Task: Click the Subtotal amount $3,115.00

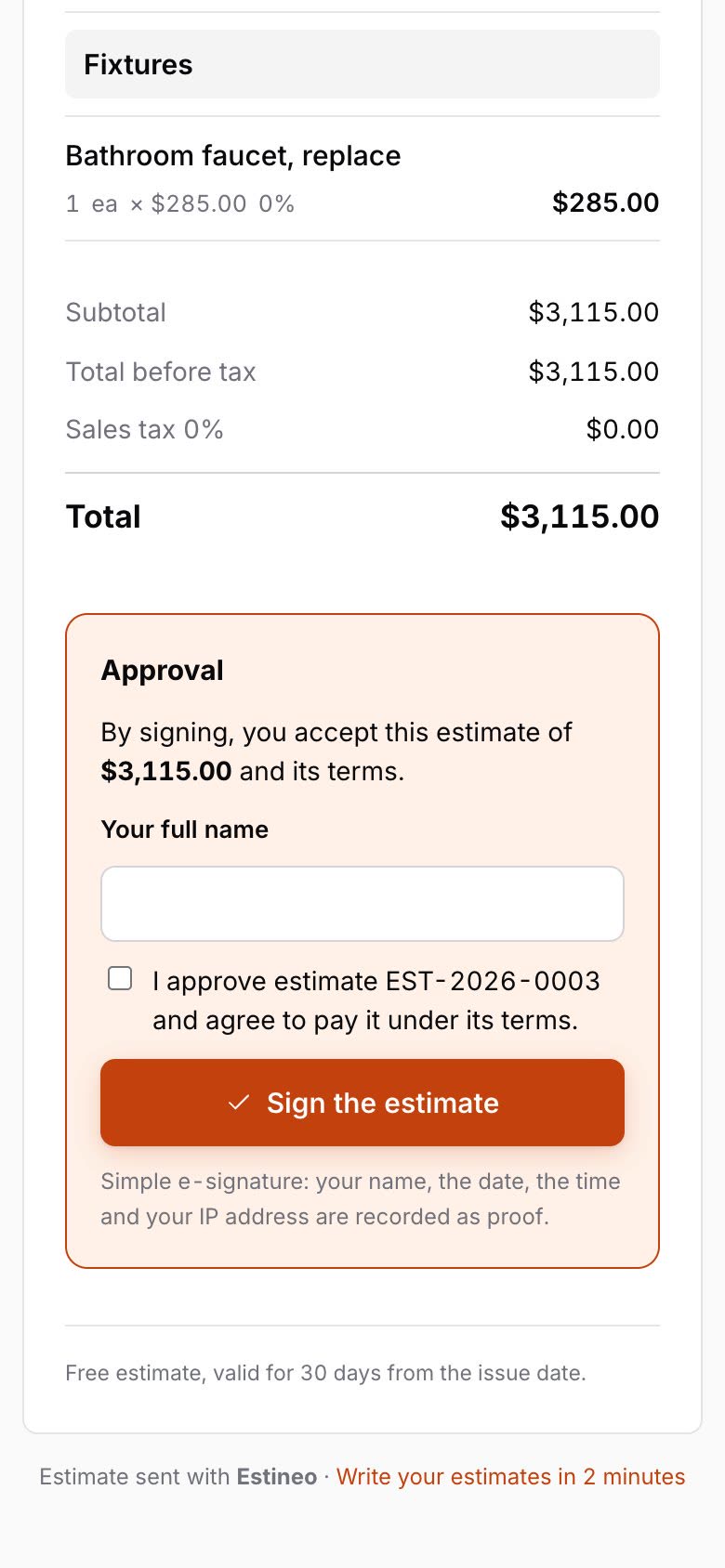Action: (594, 312)
